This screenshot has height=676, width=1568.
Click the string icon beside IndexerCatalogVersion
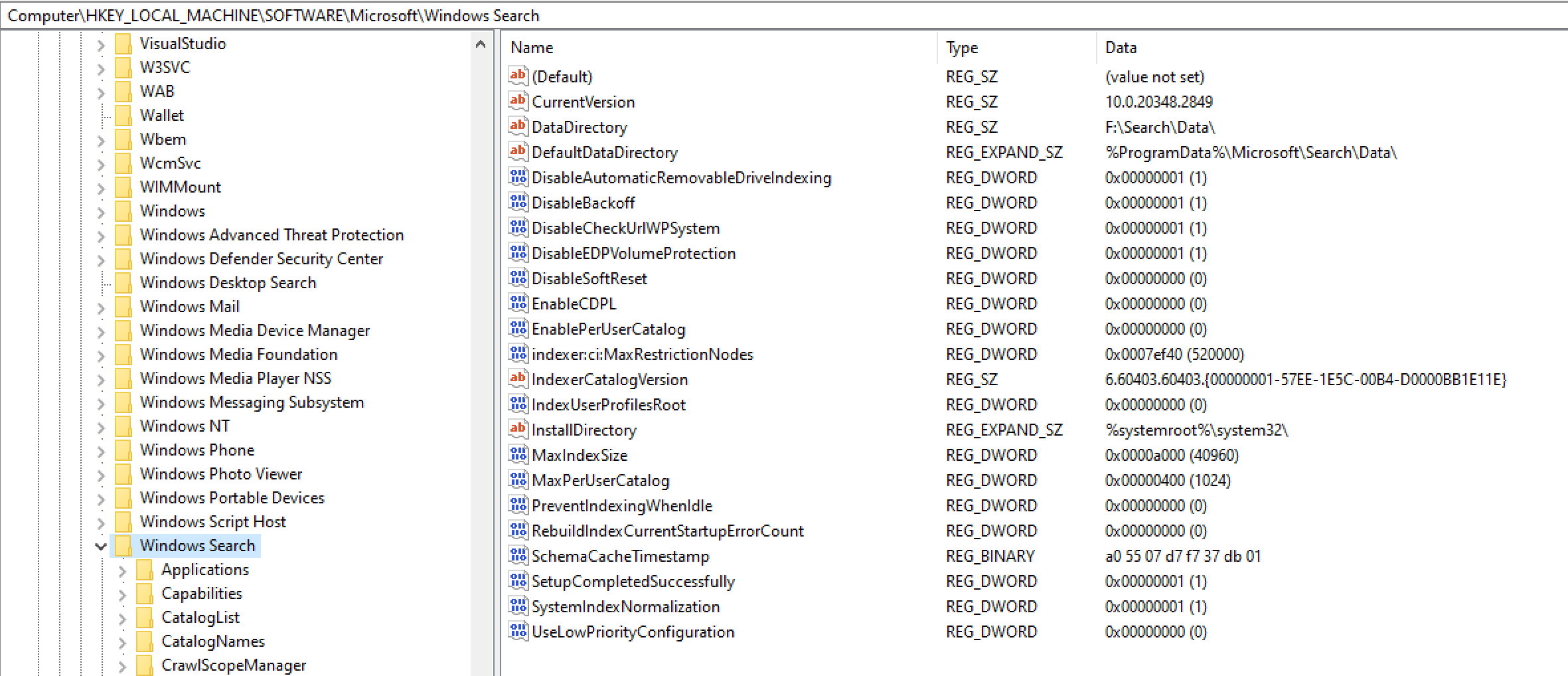point(518,379)
